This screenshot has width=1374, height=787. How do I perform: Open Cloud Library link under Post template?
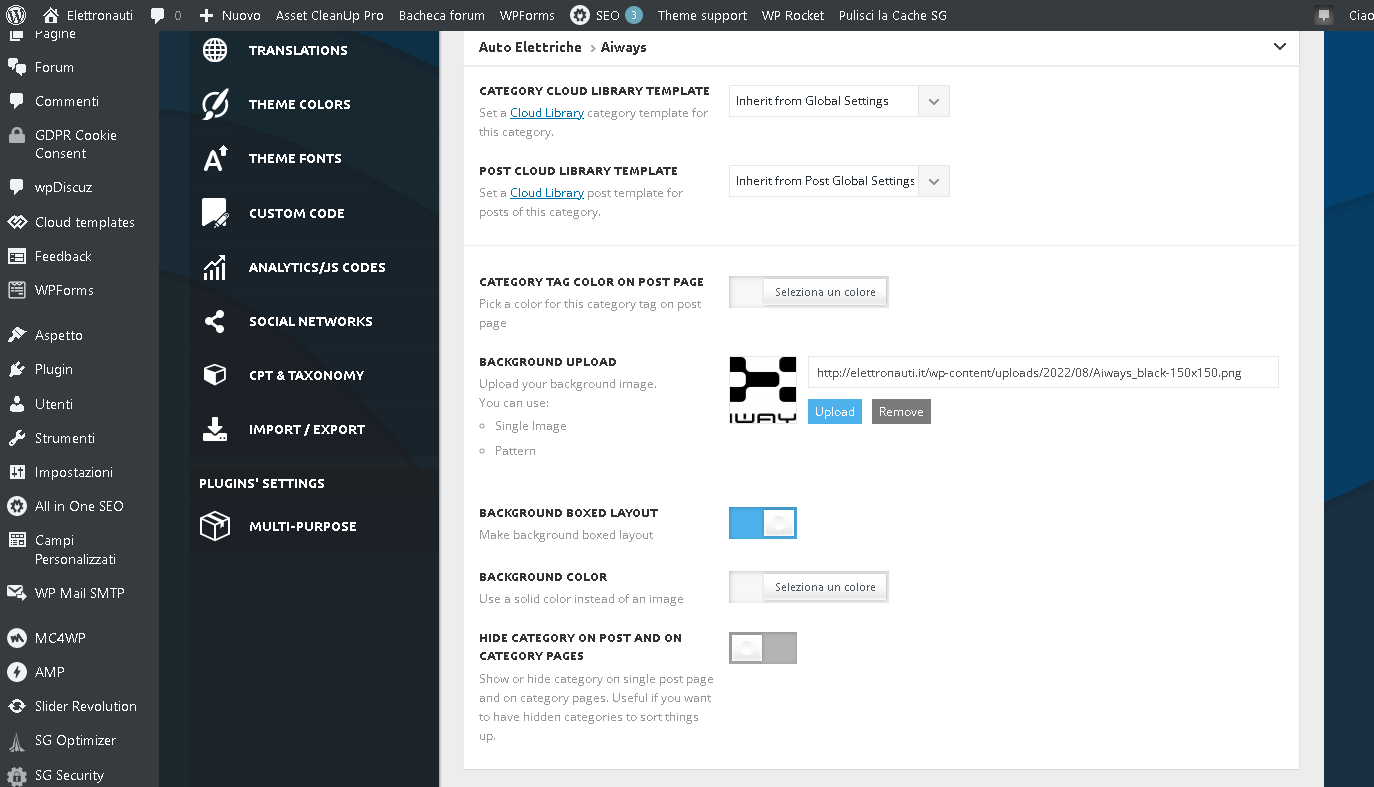[x=547, y=193]
